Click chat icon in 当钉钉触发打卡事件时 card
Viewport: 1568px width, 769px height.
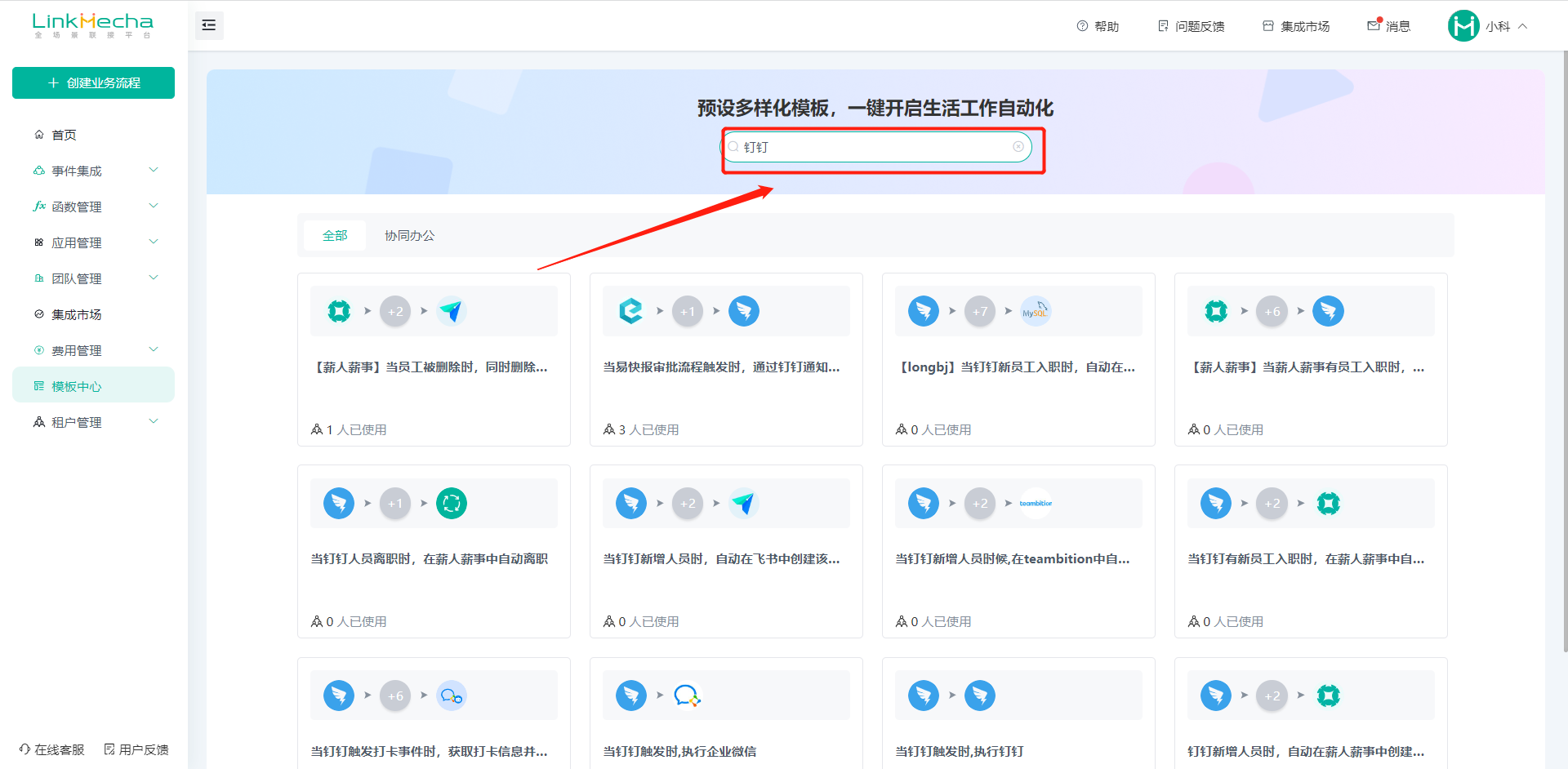tap(452, 696)
